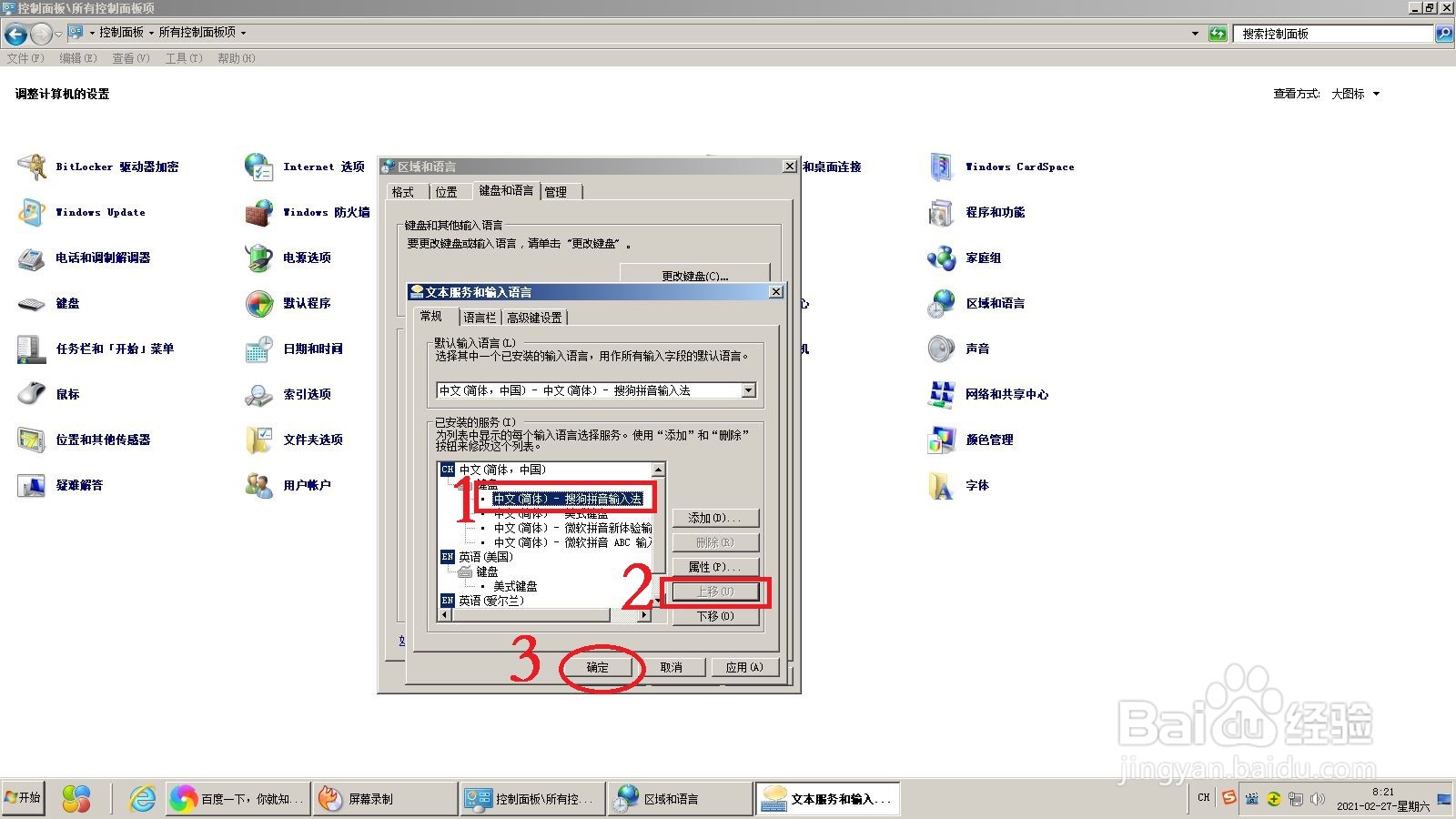Click the Sogou input method tray icon
The height and width of the screenshot is (819, 1456).
tap(1228, 798)
